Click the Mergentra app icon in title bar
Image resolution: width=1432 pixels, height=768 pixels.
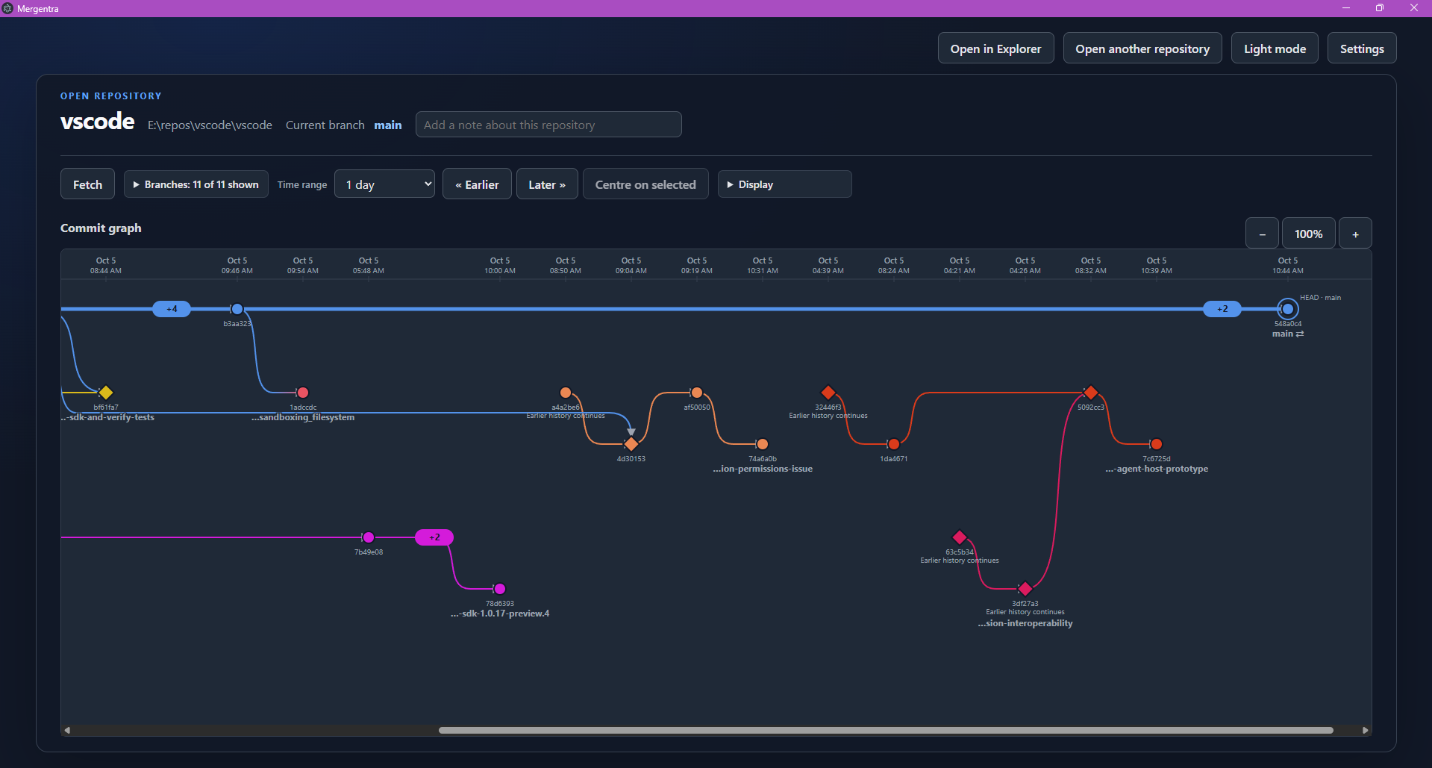point(8,8)
